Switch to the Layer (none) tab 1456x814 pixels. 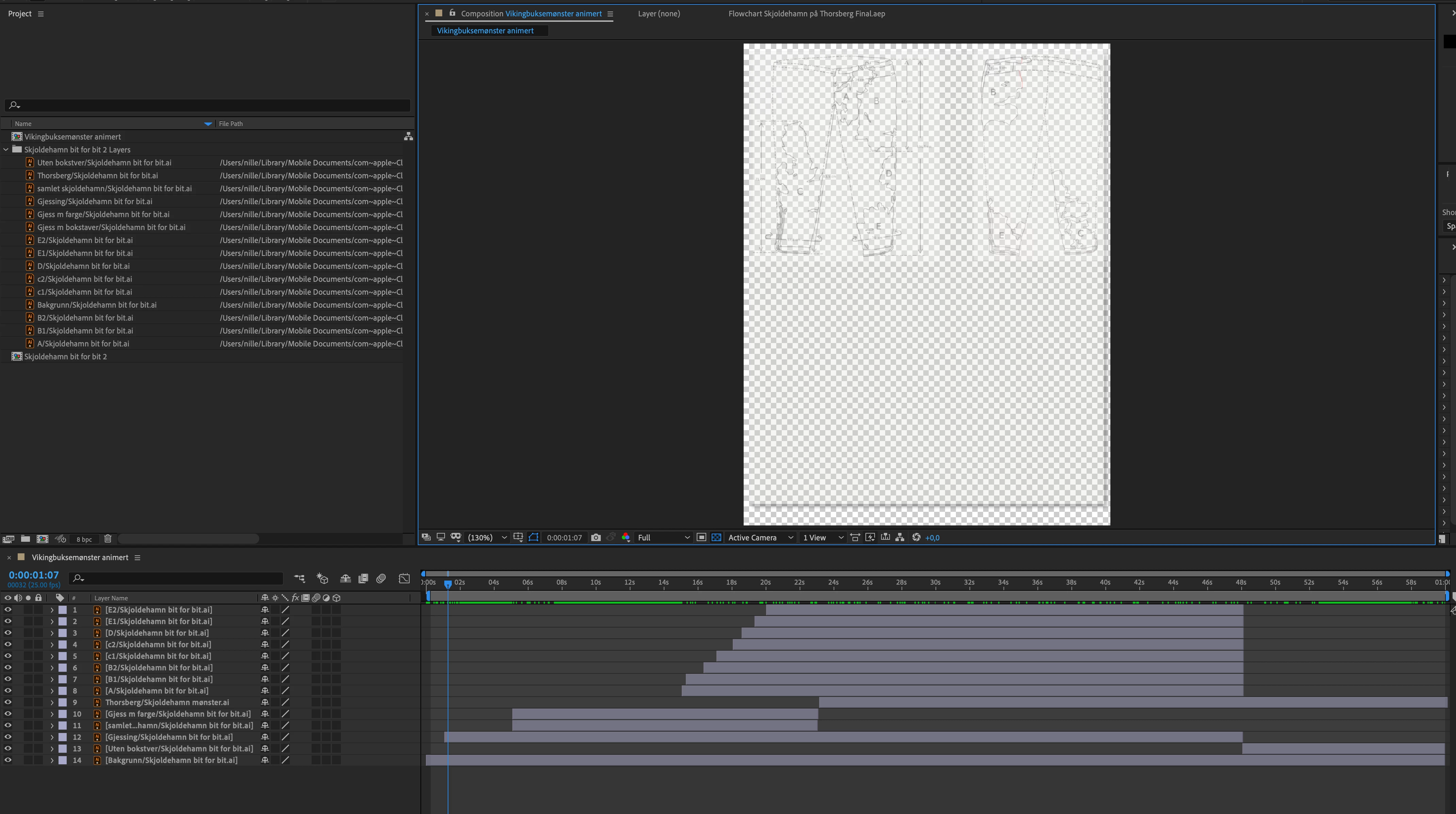tap(659, 14)
